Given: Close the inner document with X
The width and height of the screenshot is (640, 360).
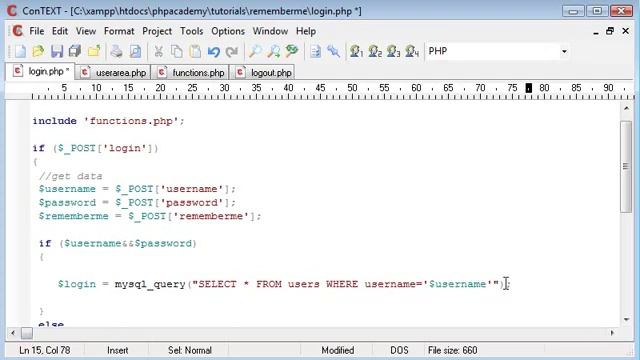Looking at the screenshot, I should pos(625,31).
